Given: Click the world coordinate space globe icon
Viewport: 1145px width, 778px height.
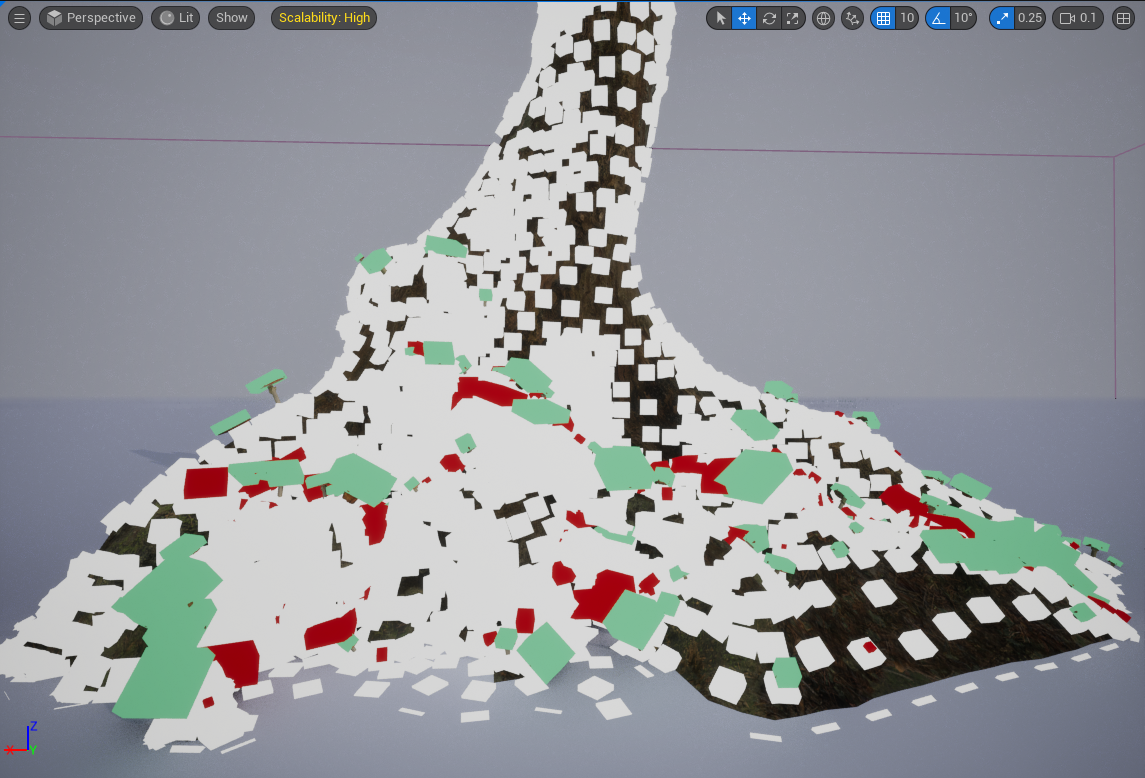Looking at the screenshot, I should pyautogui.click(x=823, y=18).
